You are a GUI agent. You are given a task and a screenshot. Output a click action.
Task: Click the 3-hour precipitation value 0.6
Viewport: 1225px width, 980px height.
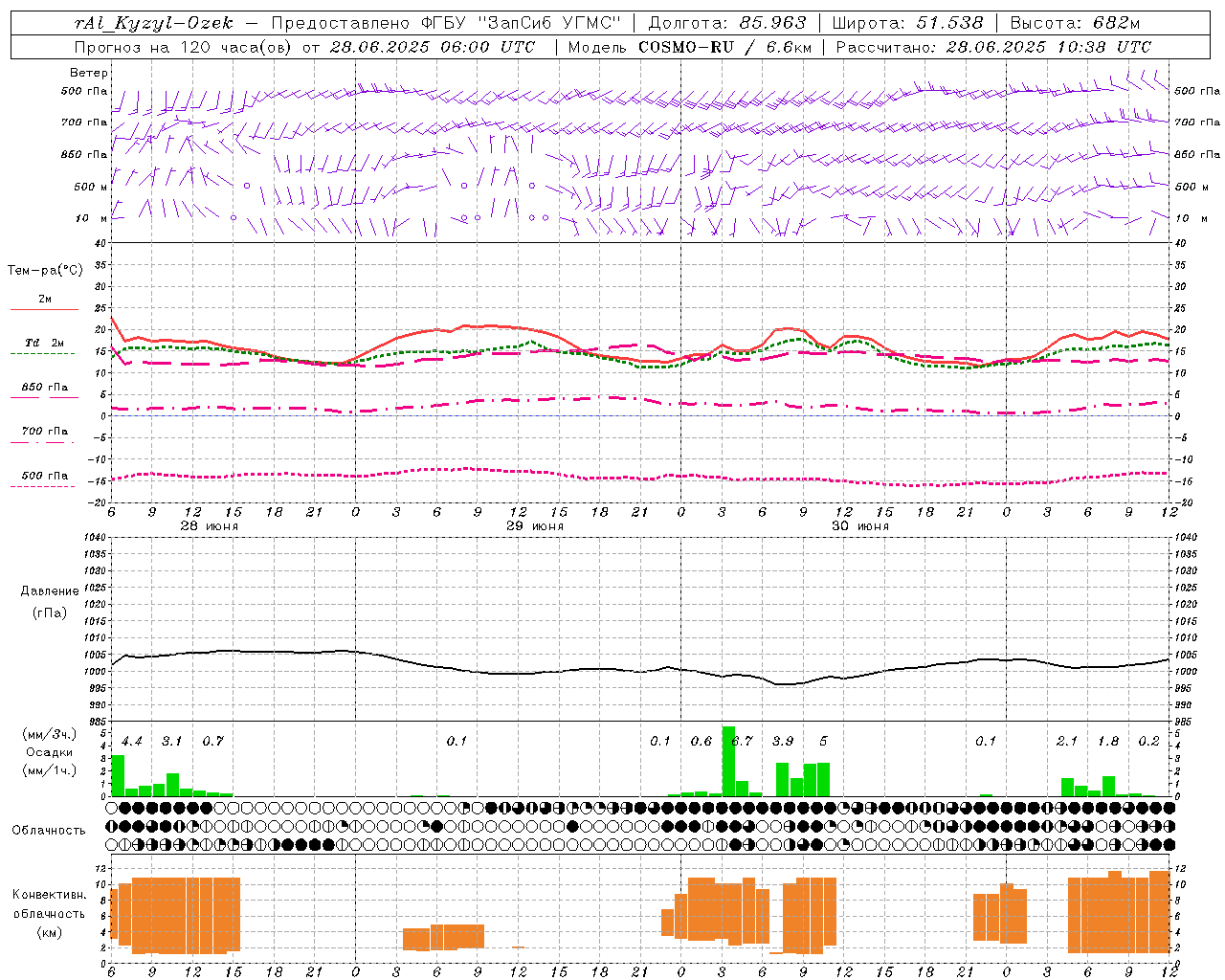(702, 742)
